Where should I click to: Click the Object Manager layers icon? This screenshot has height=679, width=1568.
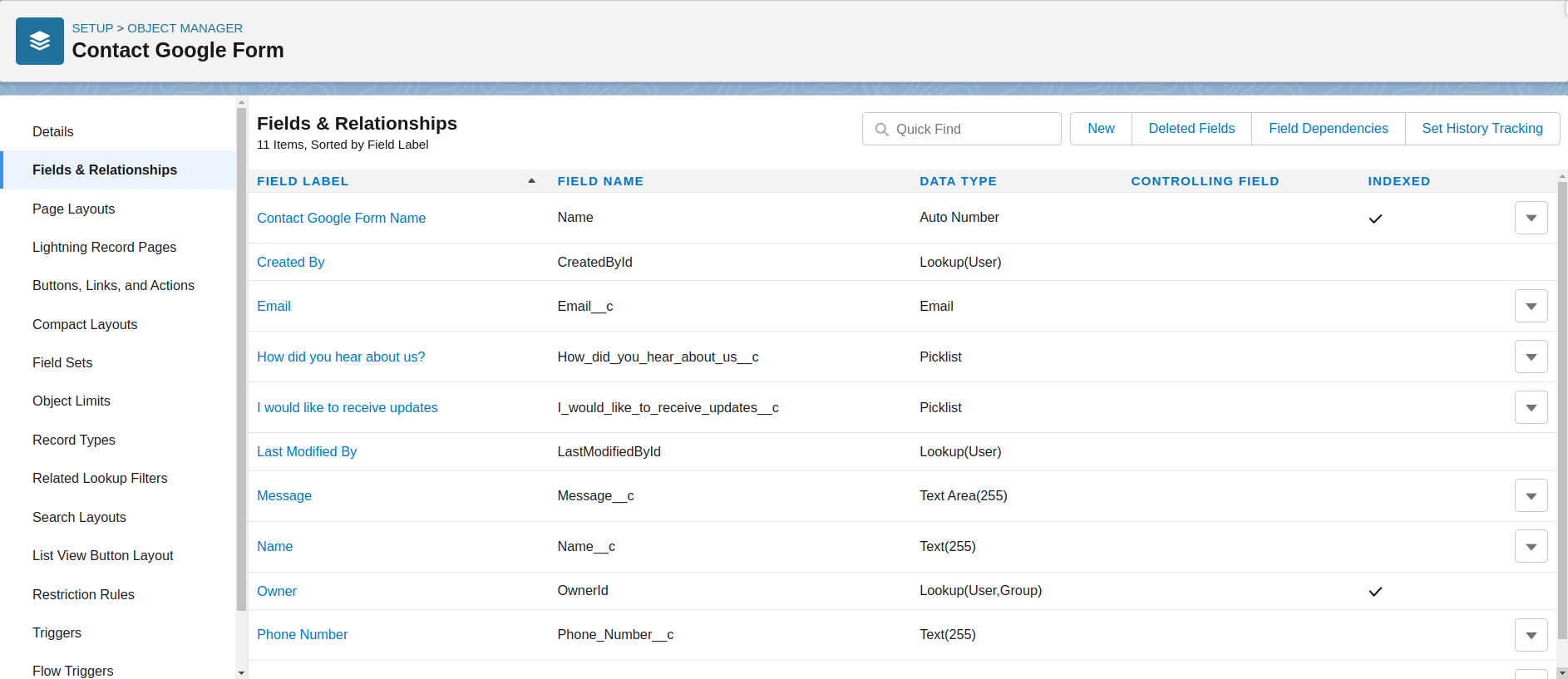(40, 41)
